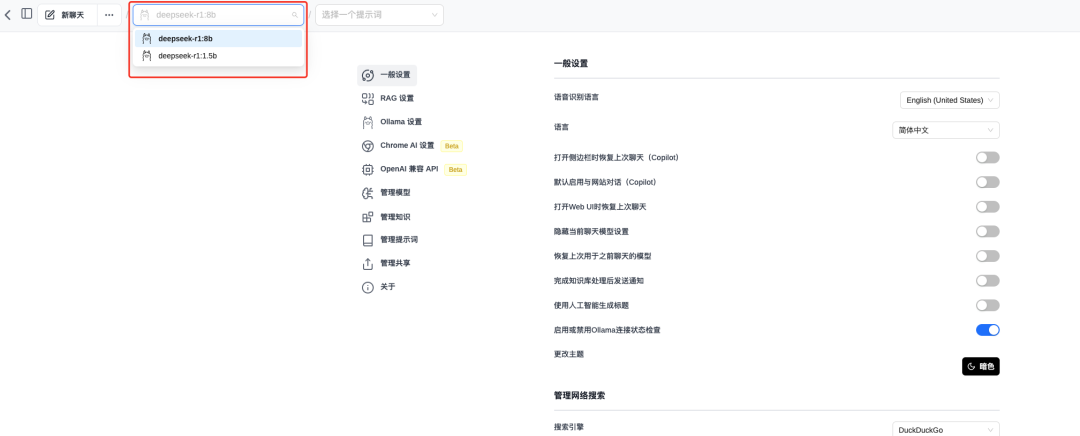Open 一般设置 general settings tab
Screen dimensions: 1080x436
[387, 75]
